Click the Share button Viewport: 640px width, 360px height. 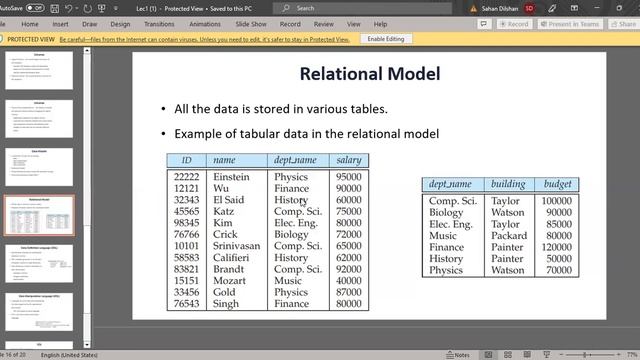pos(624,24)
